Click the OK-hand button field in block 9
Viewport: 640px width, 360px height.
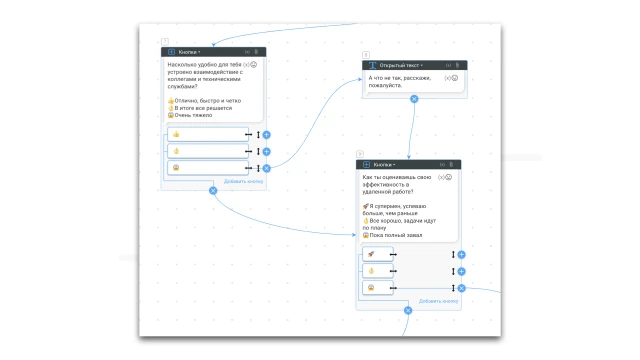(378, 271)
